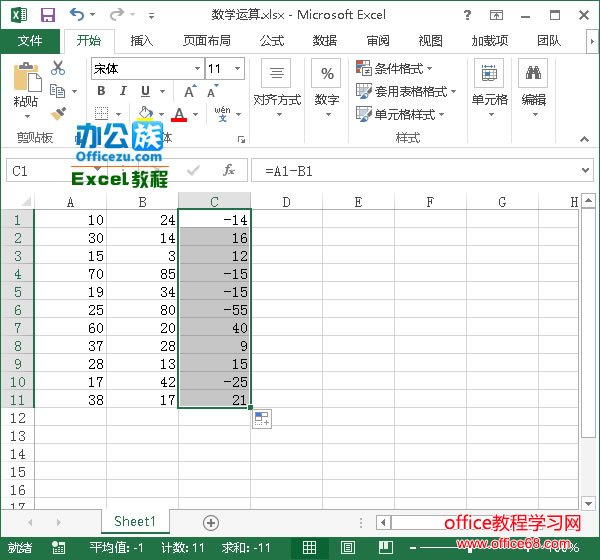The image size is (600, 560).
Task: Open the editing (编辑) binoculars group
Action: pos(534,88)
